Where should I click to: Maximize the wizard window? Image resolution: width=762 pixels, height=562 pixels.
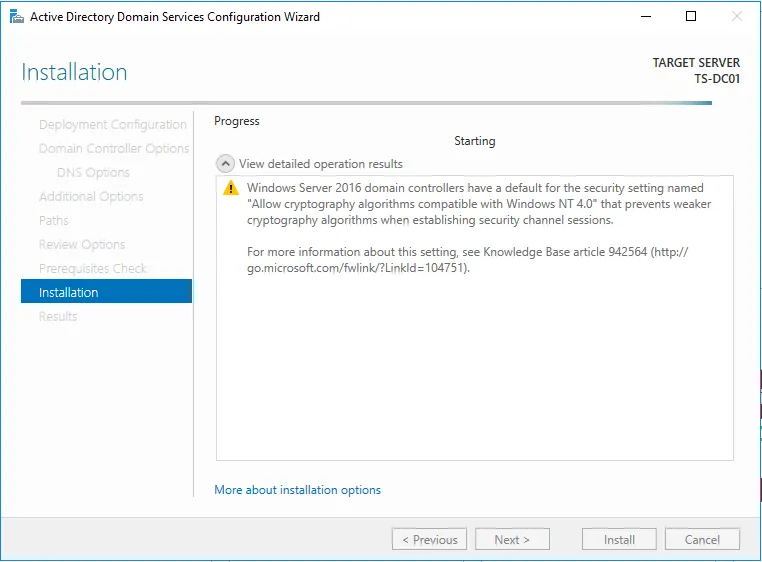coord(691,17)
